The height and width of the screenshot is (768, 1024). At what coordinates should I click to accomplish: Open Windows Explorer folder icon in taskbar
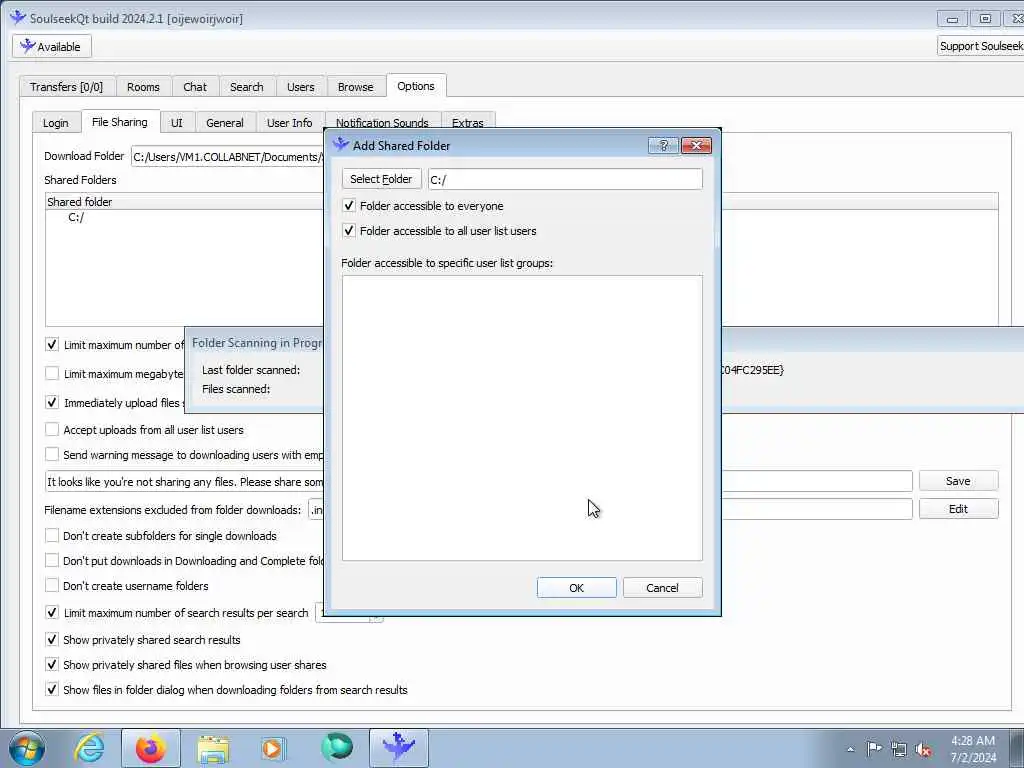[213, 748]
